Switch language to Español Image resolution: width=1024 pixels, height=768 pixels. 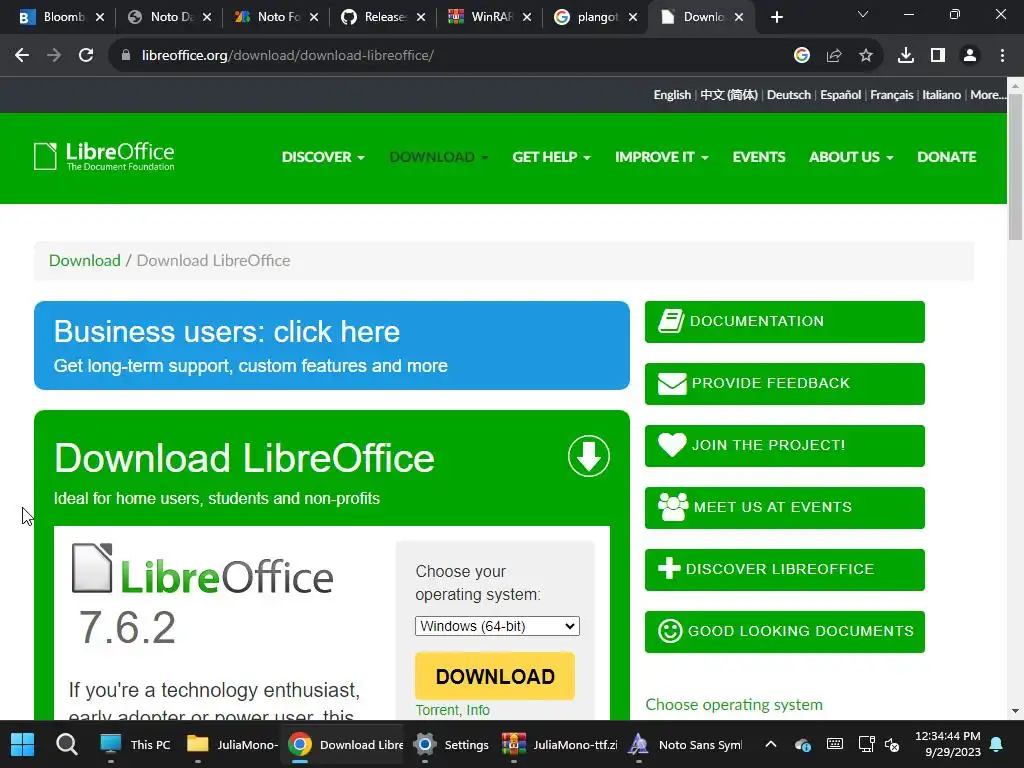pyautogui.click(x=840, y=95)
